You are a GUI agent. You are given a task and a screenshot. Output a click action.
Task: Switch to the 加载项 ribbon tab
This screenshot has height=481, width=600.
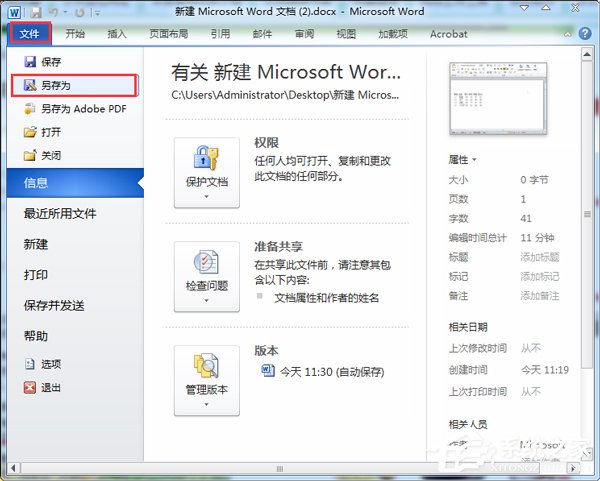(393, 34)
